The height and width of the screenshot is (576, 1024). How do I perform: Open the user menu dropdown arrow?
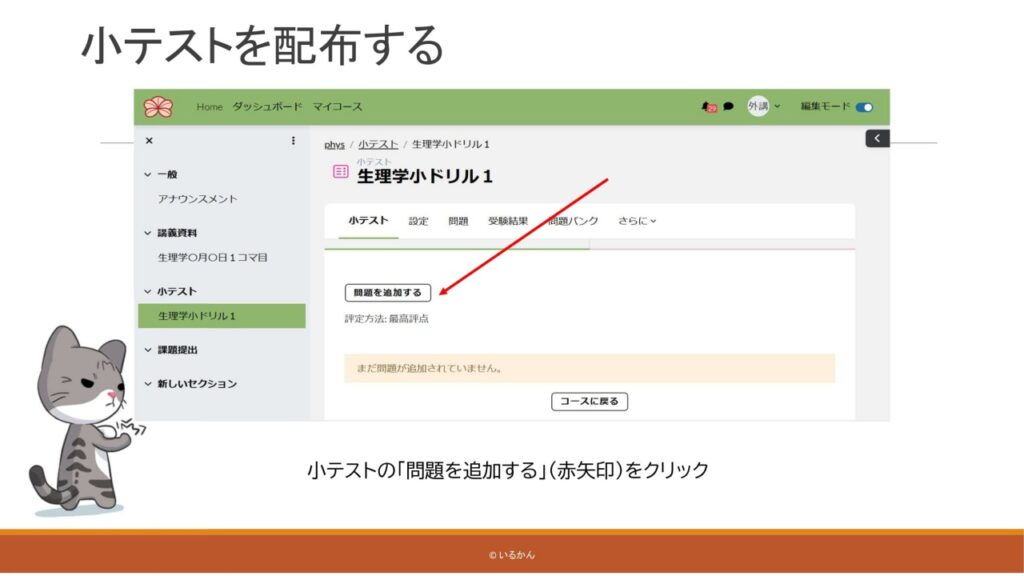click(778, 107)
